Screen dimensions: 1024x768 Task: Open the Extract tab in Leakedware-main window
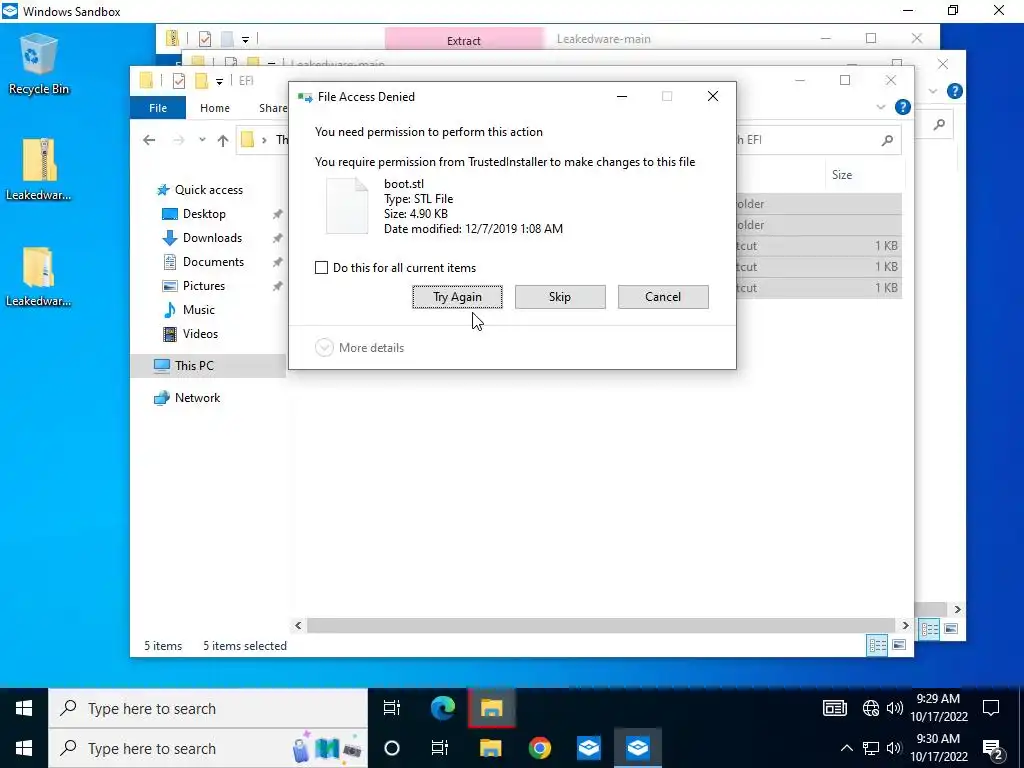[x=464, y=40]
